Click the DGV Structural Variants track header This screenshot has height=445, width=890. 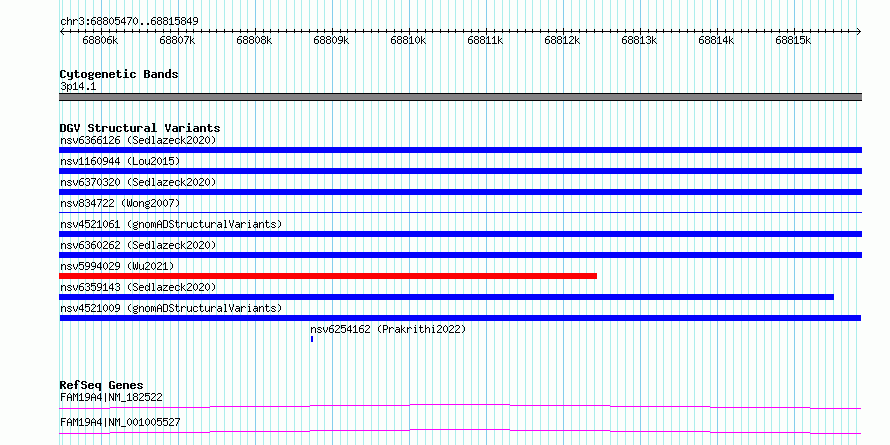140,128
